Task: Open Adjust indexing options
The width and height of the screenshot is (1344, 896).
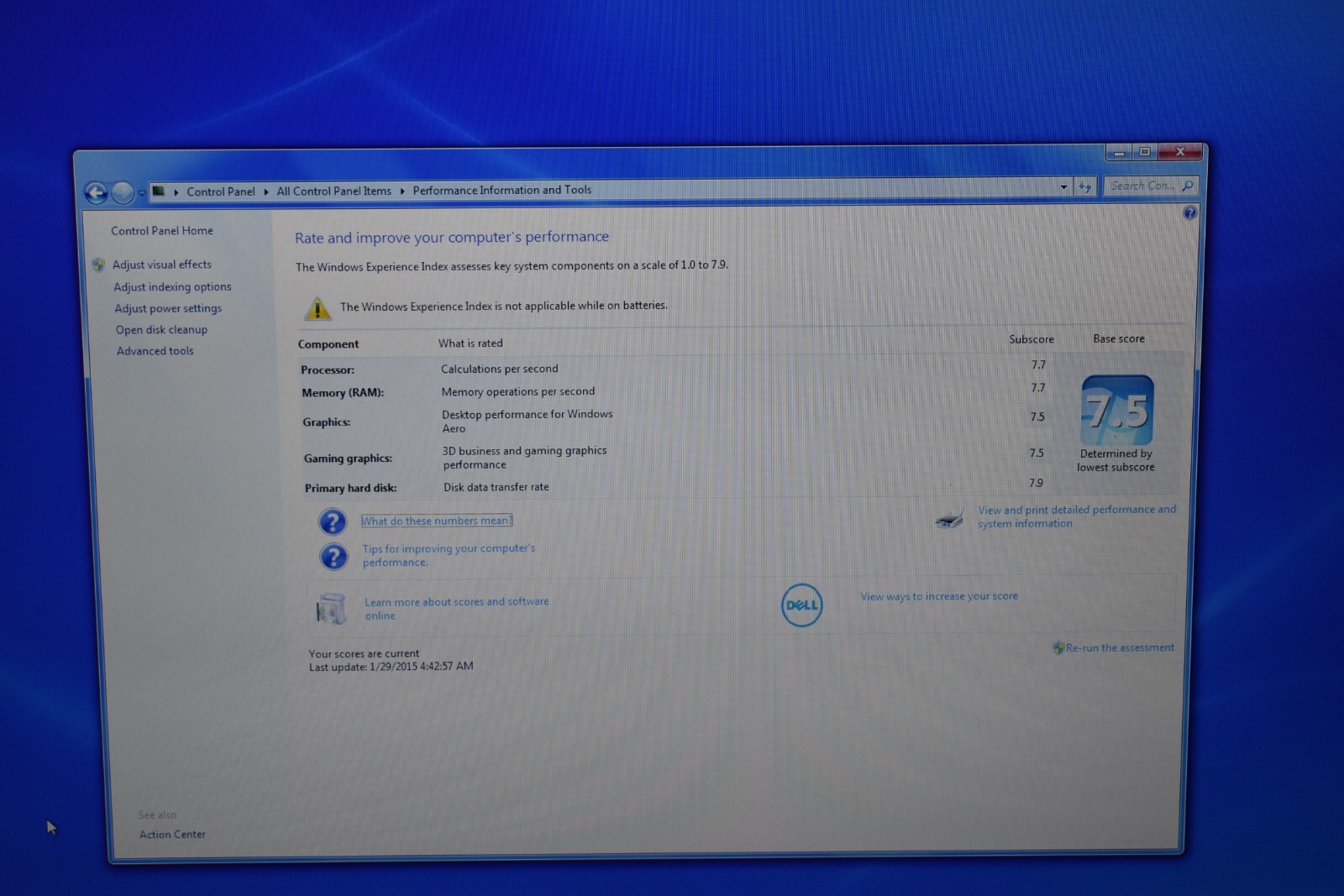Action: (x=172, y=286)
